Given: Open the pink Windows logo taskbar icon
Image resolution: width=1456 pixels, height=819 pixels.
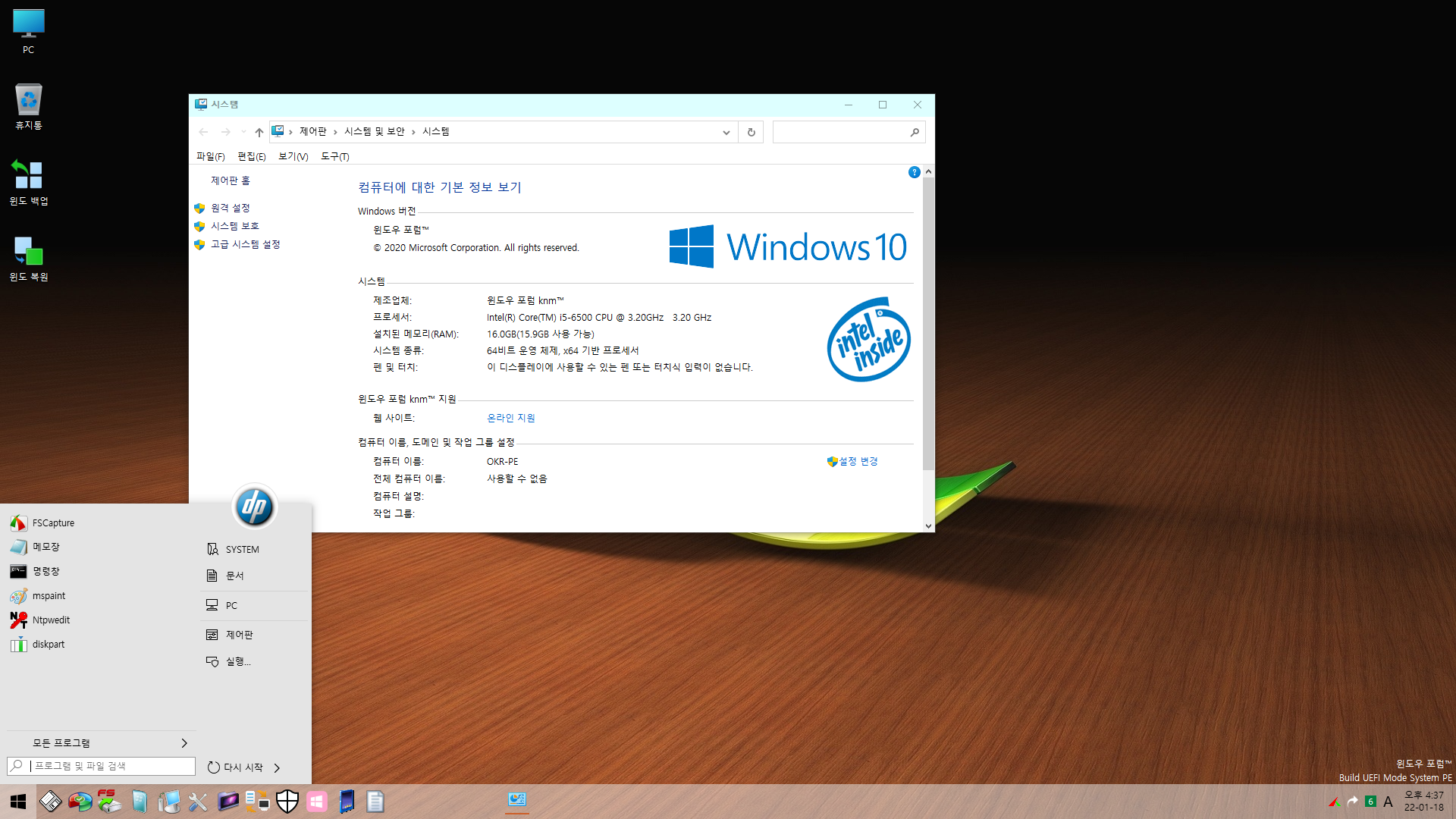Looking at the screenshot, I should (x=317, y=802).
